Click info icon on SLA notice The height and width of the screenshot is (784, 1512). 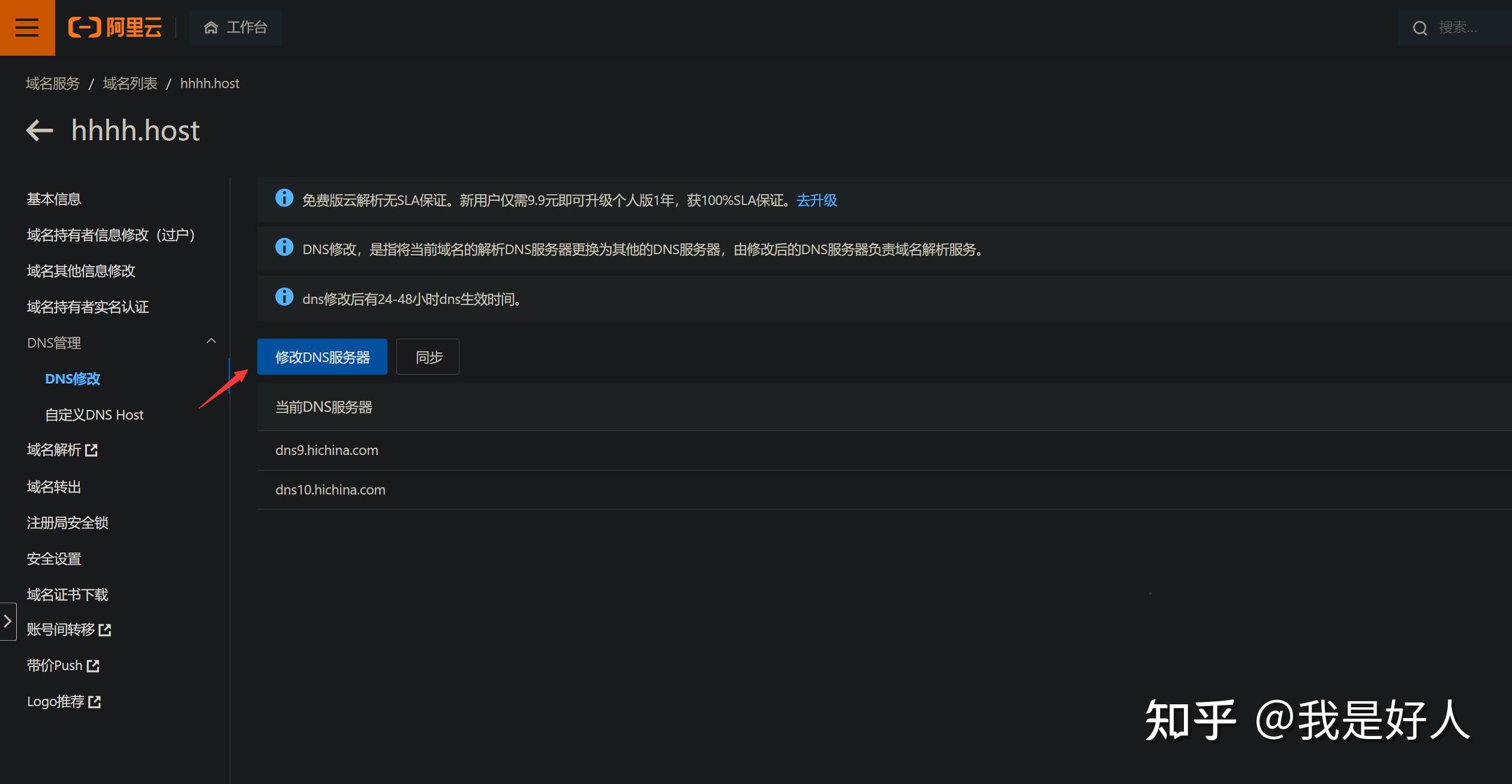tap(284, 198)
